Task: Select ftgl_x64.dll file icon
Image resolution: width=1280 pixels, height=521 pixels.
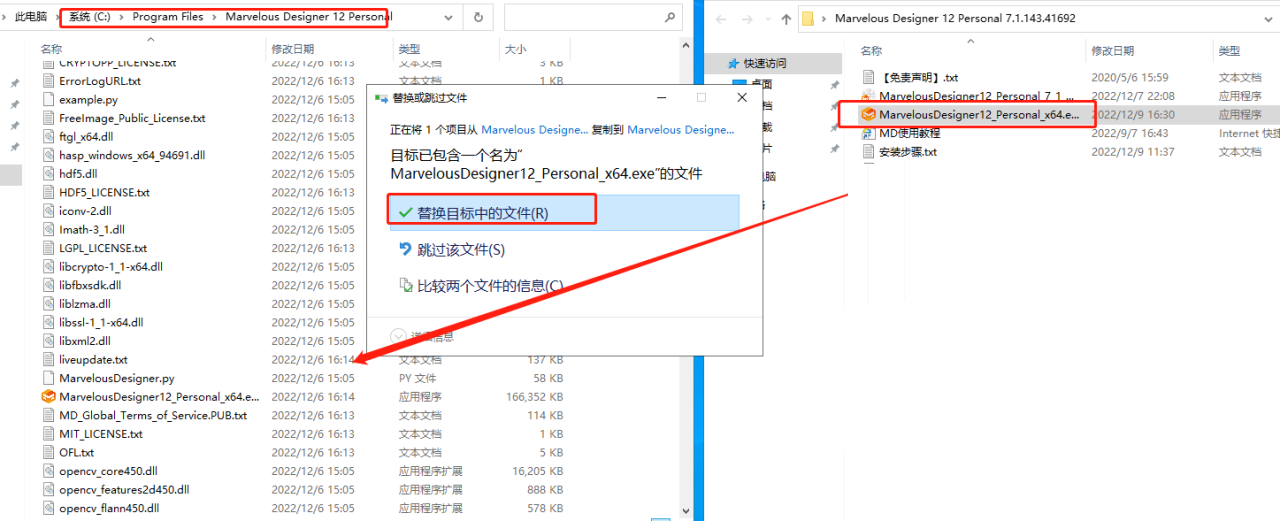Action: pos(49,136)
